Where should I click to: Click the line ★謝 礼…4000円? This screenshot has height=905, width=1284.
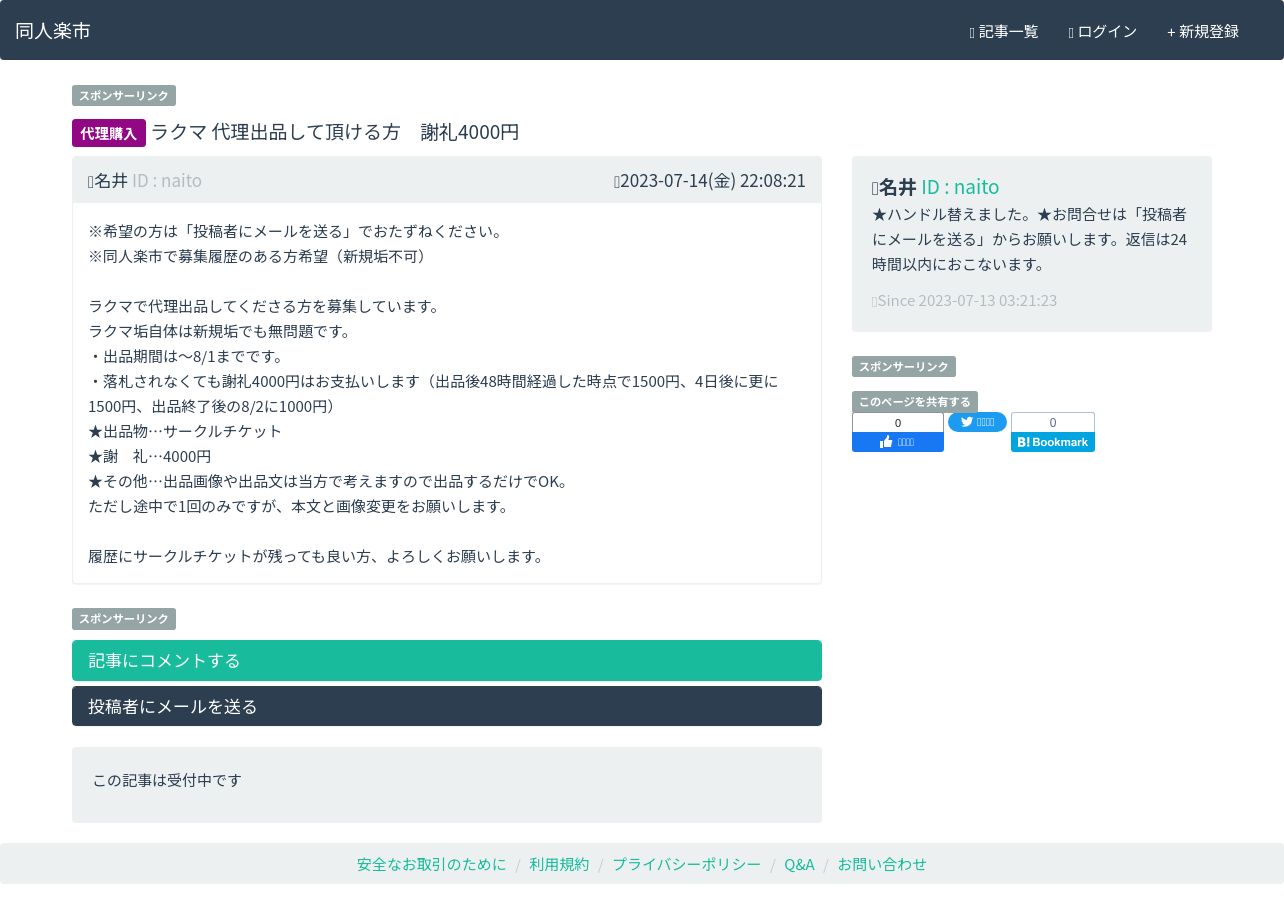[150, 456]
